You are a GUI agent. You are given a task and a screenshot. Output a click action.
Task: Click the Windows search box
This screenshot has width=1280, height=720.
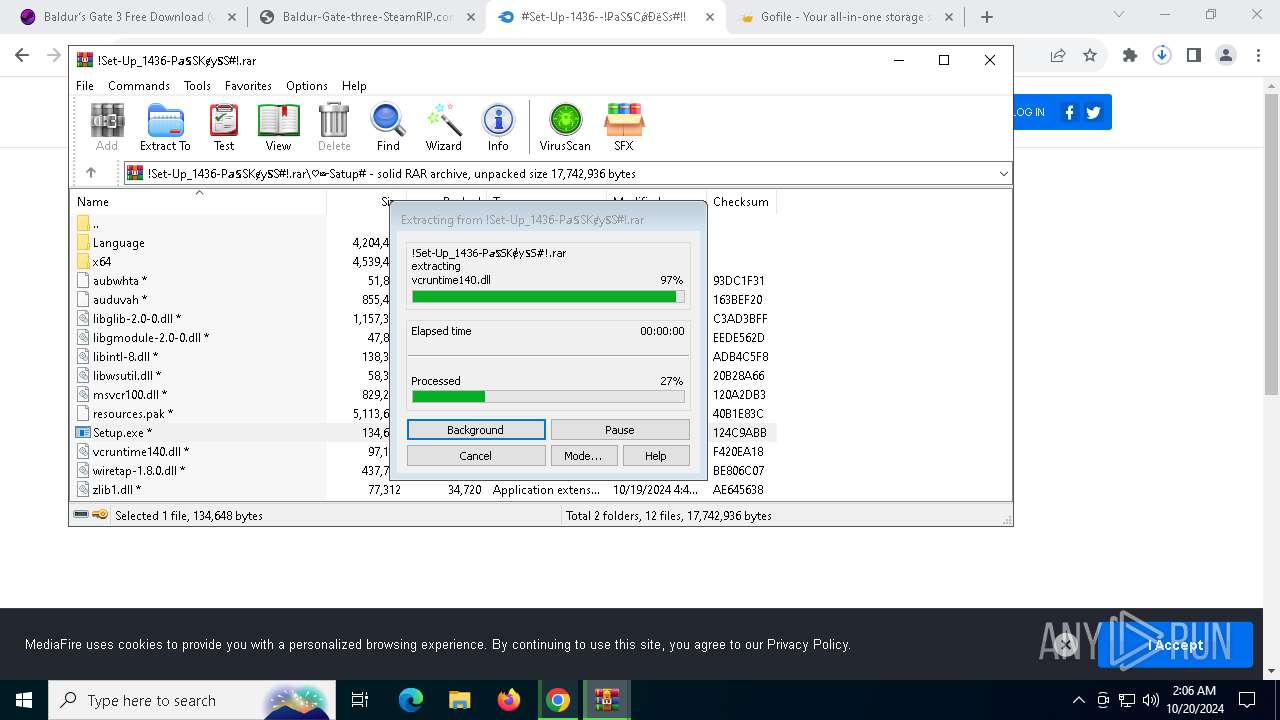tap(193, 700)
